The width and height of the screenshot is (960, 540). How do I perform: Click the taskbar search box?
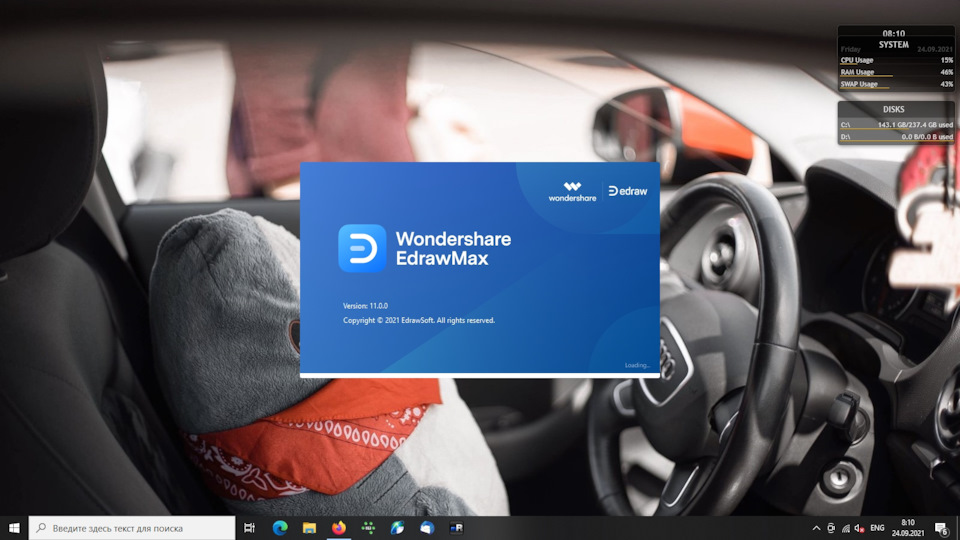[x=132, y=528]
